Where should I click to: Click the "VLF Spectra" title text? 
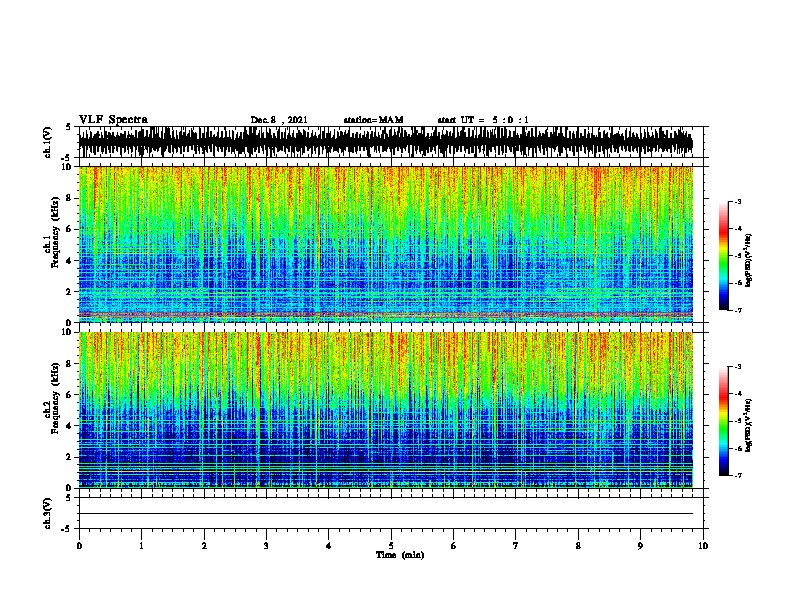tap(113, 120)
